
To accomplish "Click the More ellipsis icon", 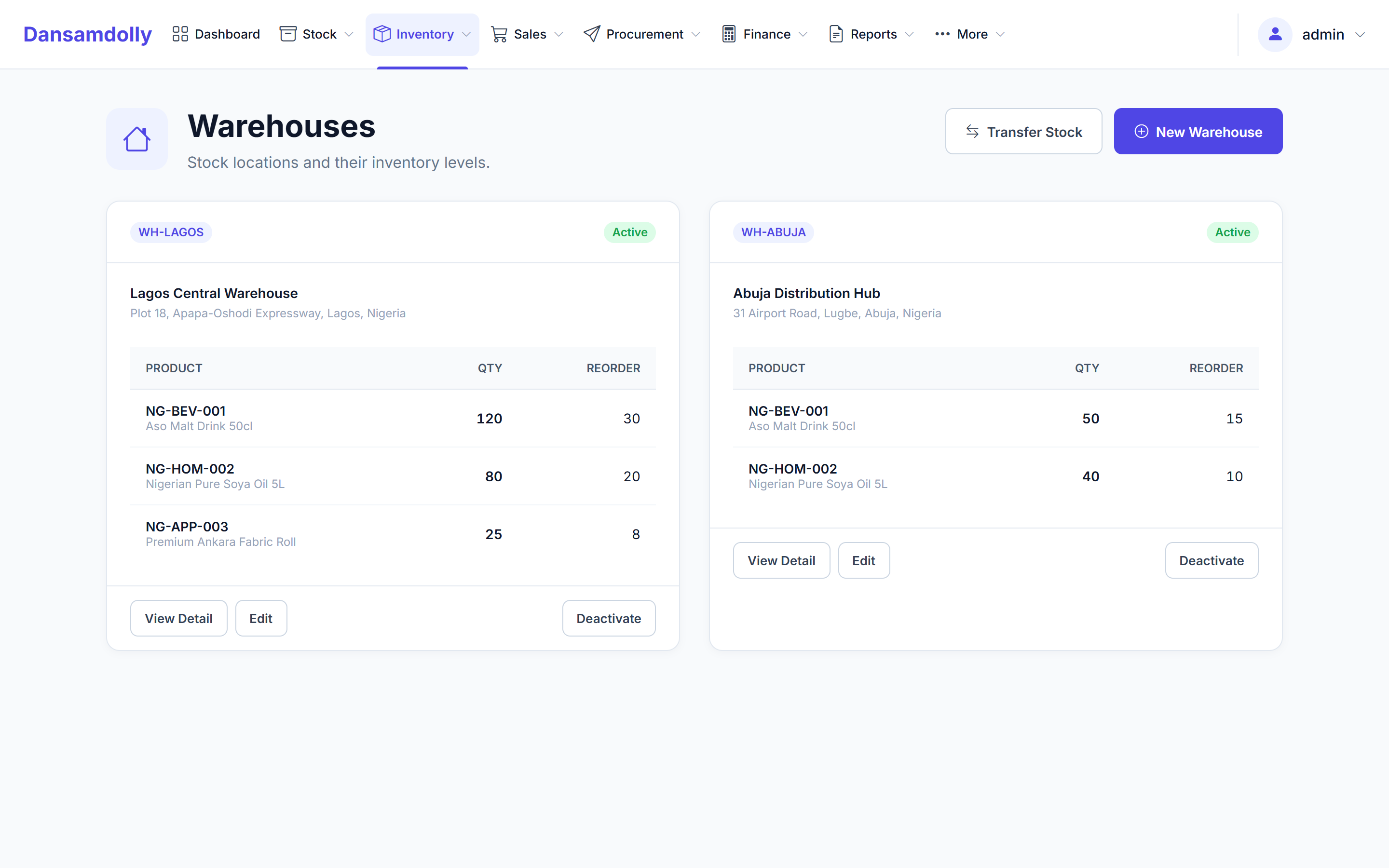I will point(942,34).
